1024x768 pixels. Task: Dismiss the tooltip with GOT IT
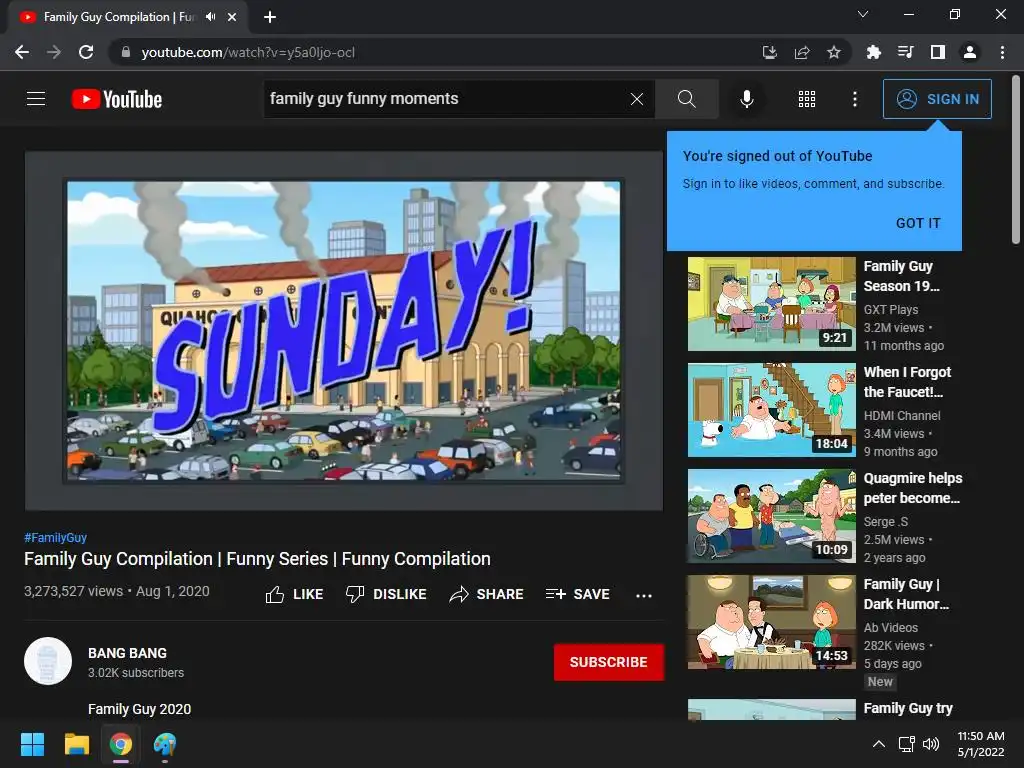click(x=918, y=223)
